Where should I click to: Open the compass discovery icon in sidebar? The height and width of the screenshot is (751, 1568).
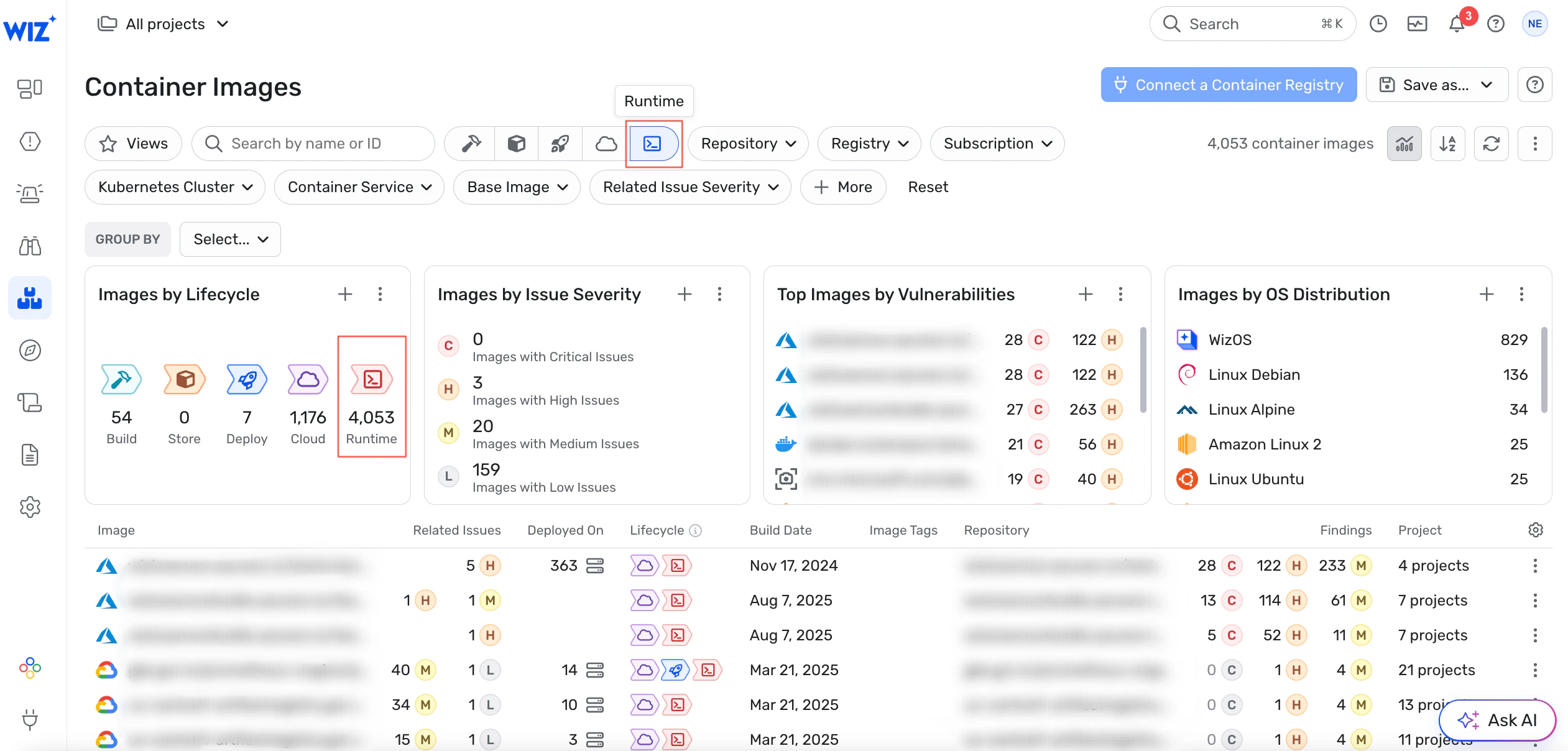(x=30, y=350)
